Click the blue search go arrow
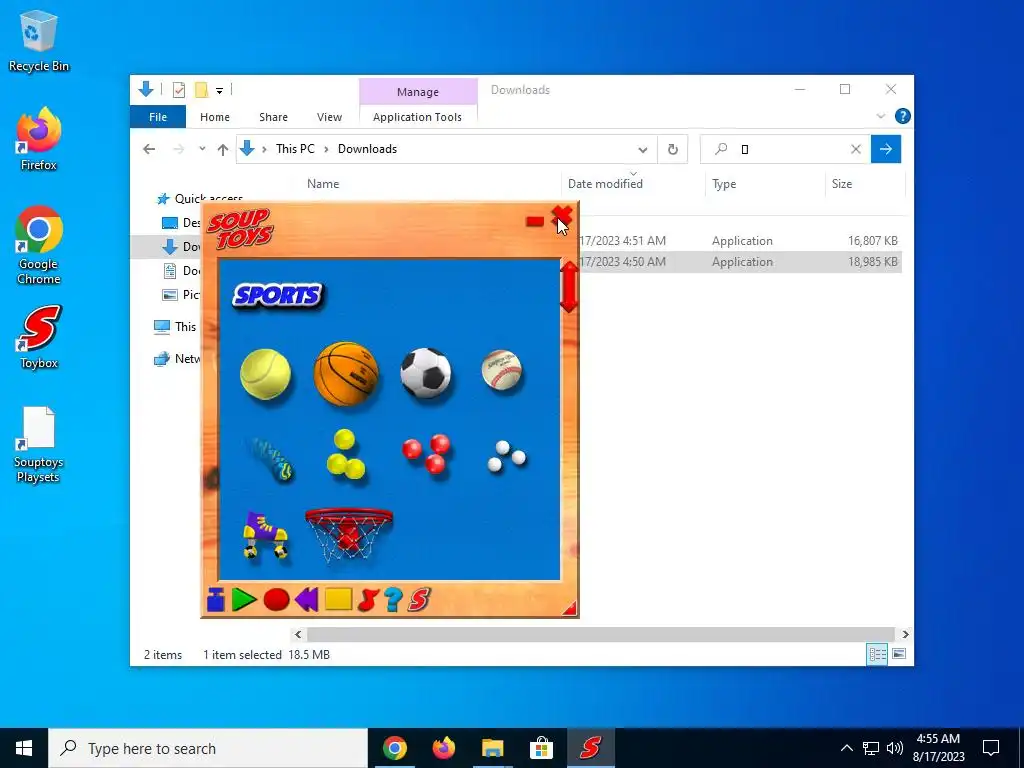The height and width of the screenshot is (768, 1024). pos(886,150)
